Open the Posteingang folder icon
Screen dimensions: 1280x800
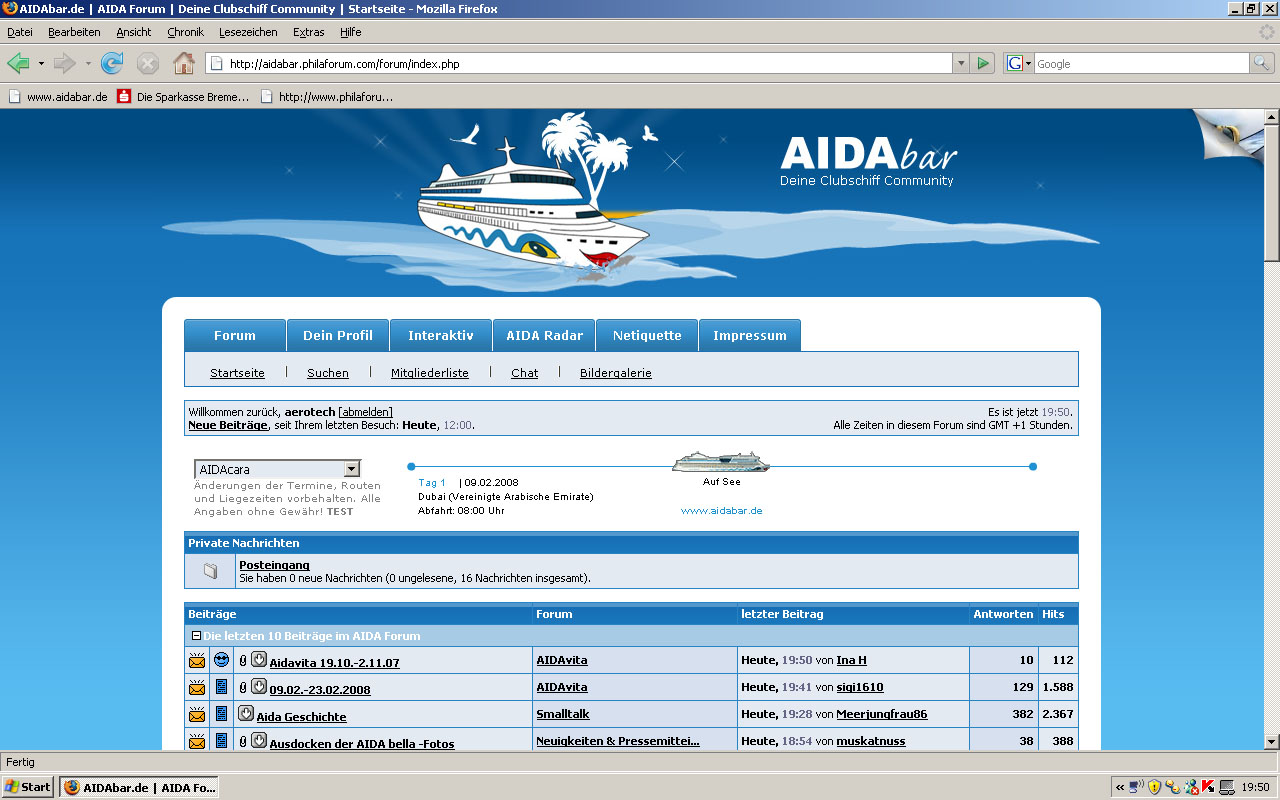pyautogui.click(x=210, y=571)
